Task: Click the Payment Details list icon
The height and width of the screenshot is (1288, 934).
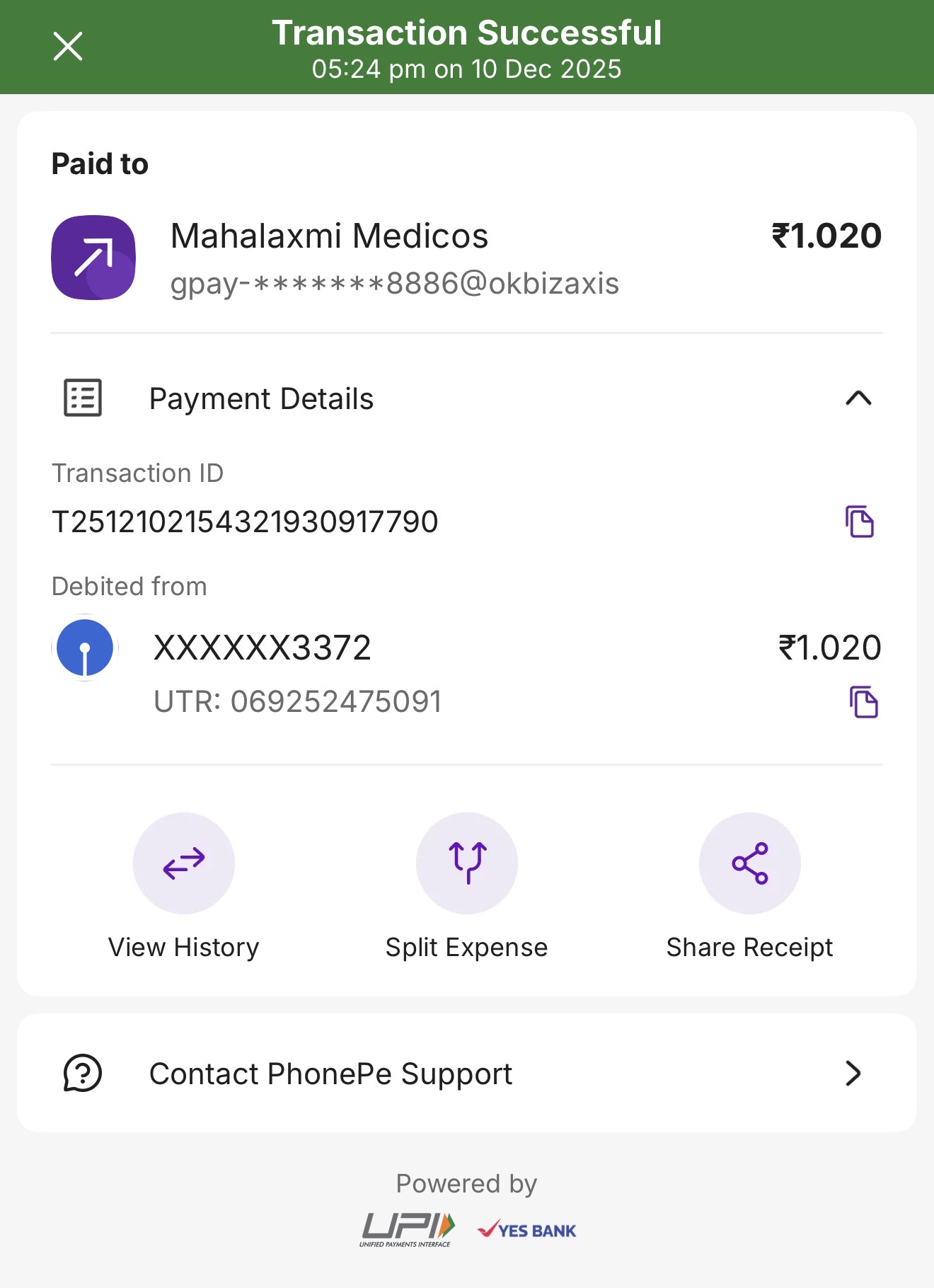Action: [83, 398]
